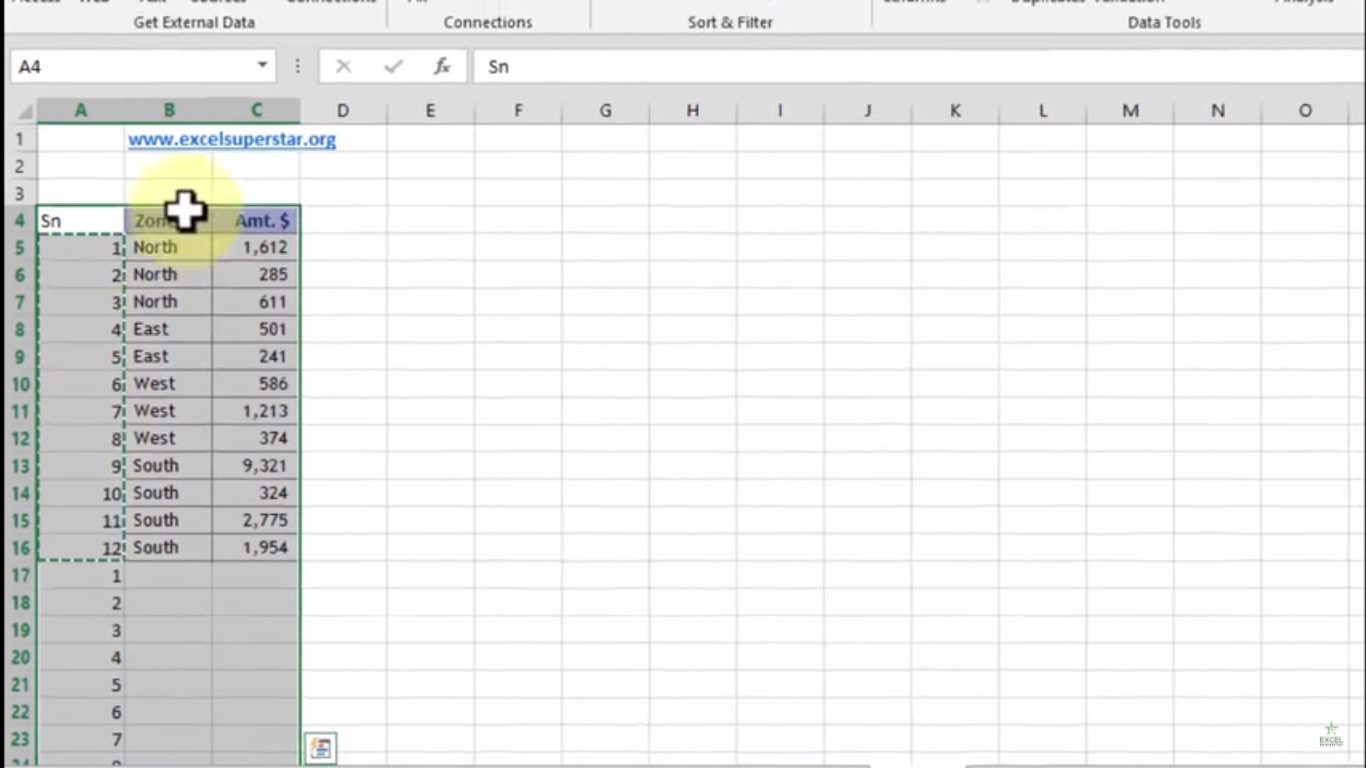Click the East cell in row 8

(169, 329)
